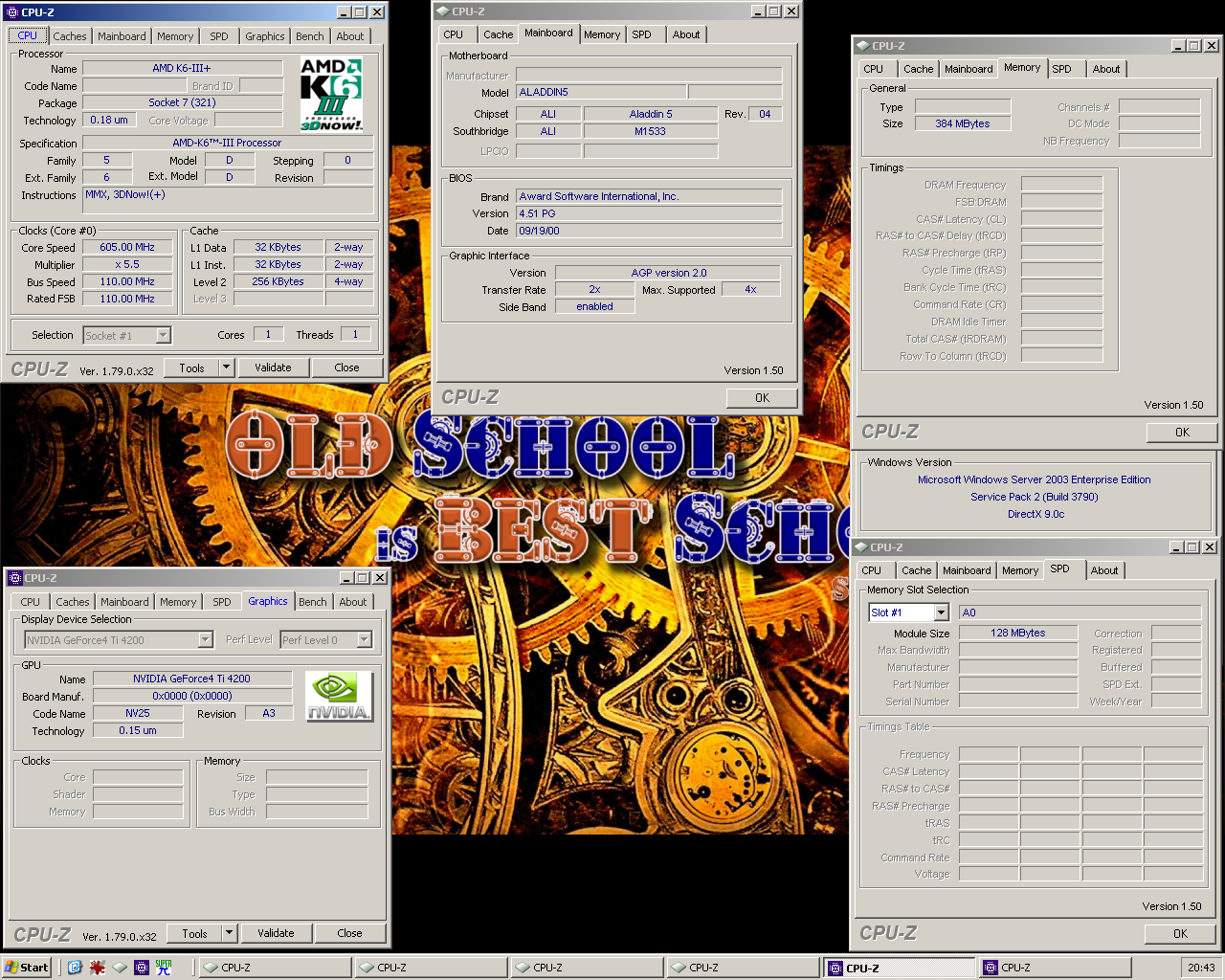This screenshot has width=1225, height=980.
Task: Open Memory tab in the Memory Slot Selection window
Action: click(x=1020, y=570)
